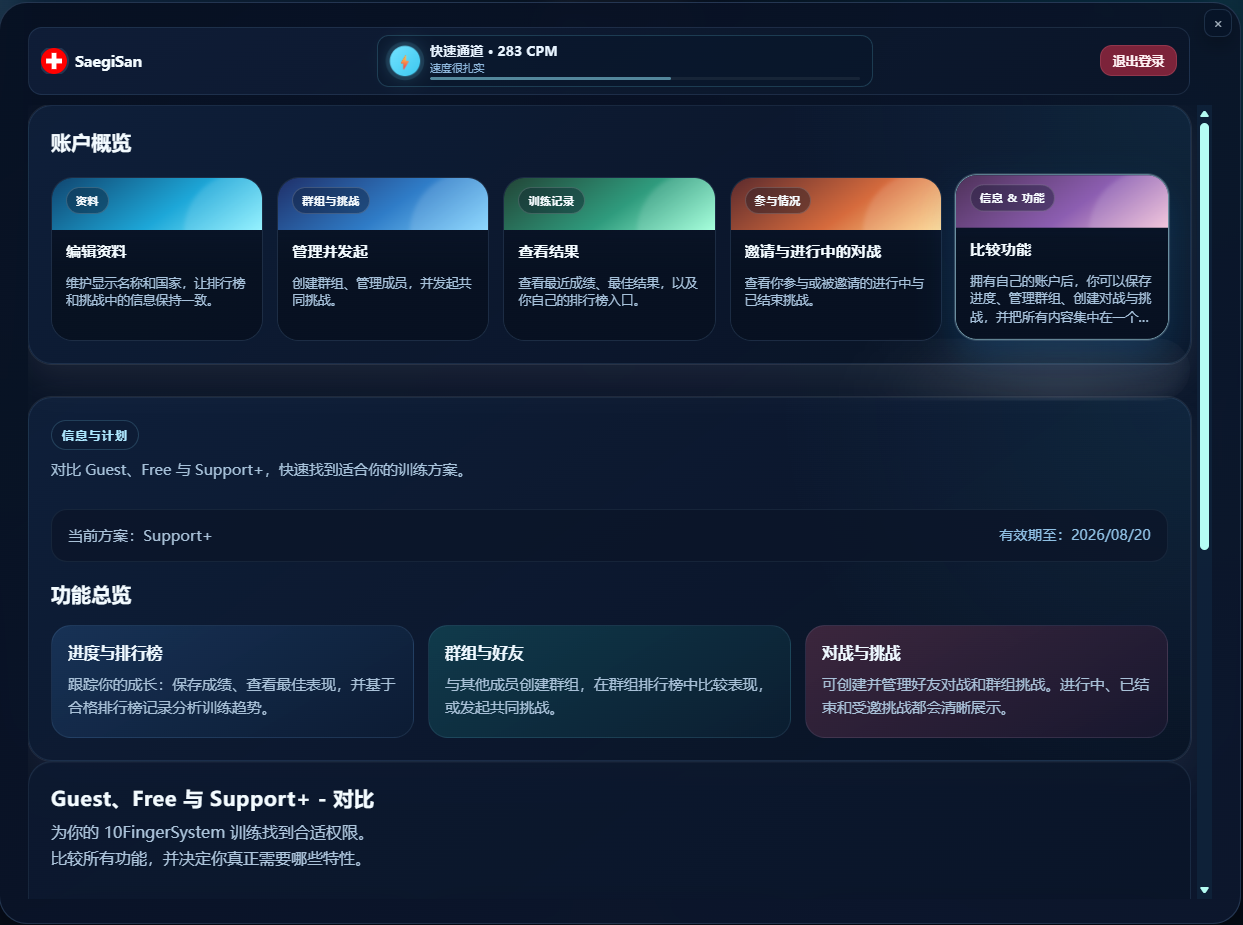Click the 信息 & 功能 badge label

pyautogui.click(x=1012, y=198)
